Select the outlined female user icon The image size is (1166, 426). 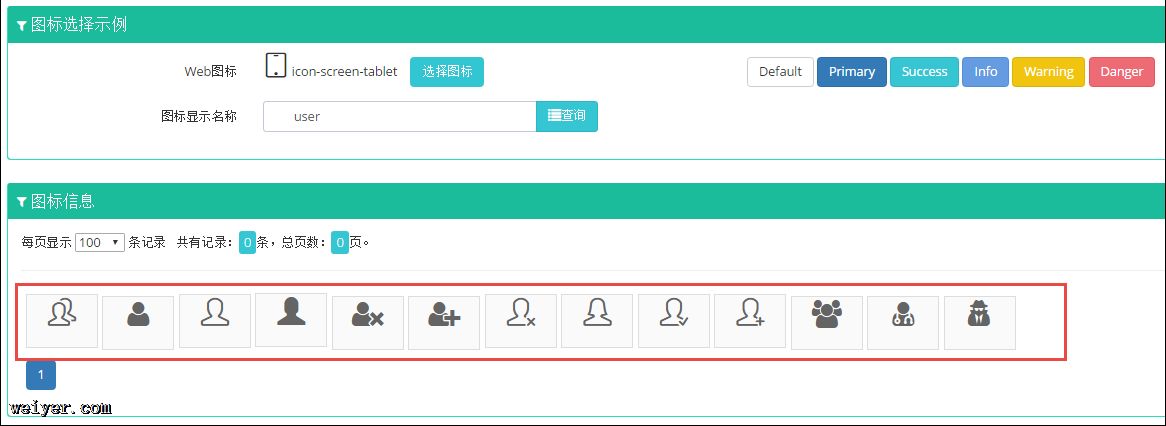click(597, 320)
